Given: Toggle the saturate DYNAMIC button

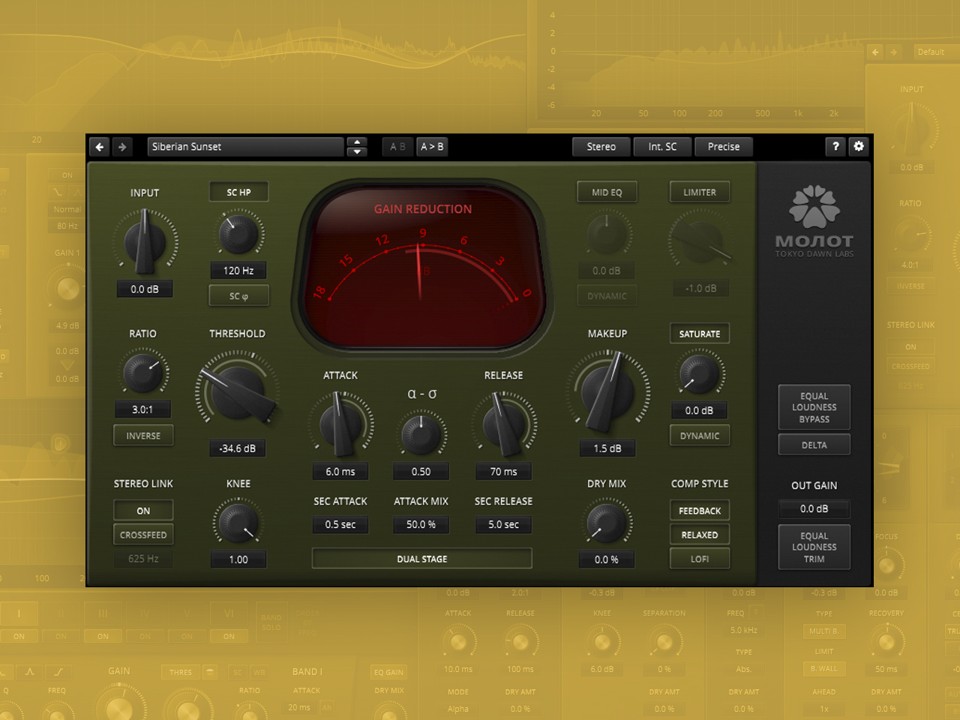Looking at the screenshot, I should pyautogui.click(x=700, y=436).
